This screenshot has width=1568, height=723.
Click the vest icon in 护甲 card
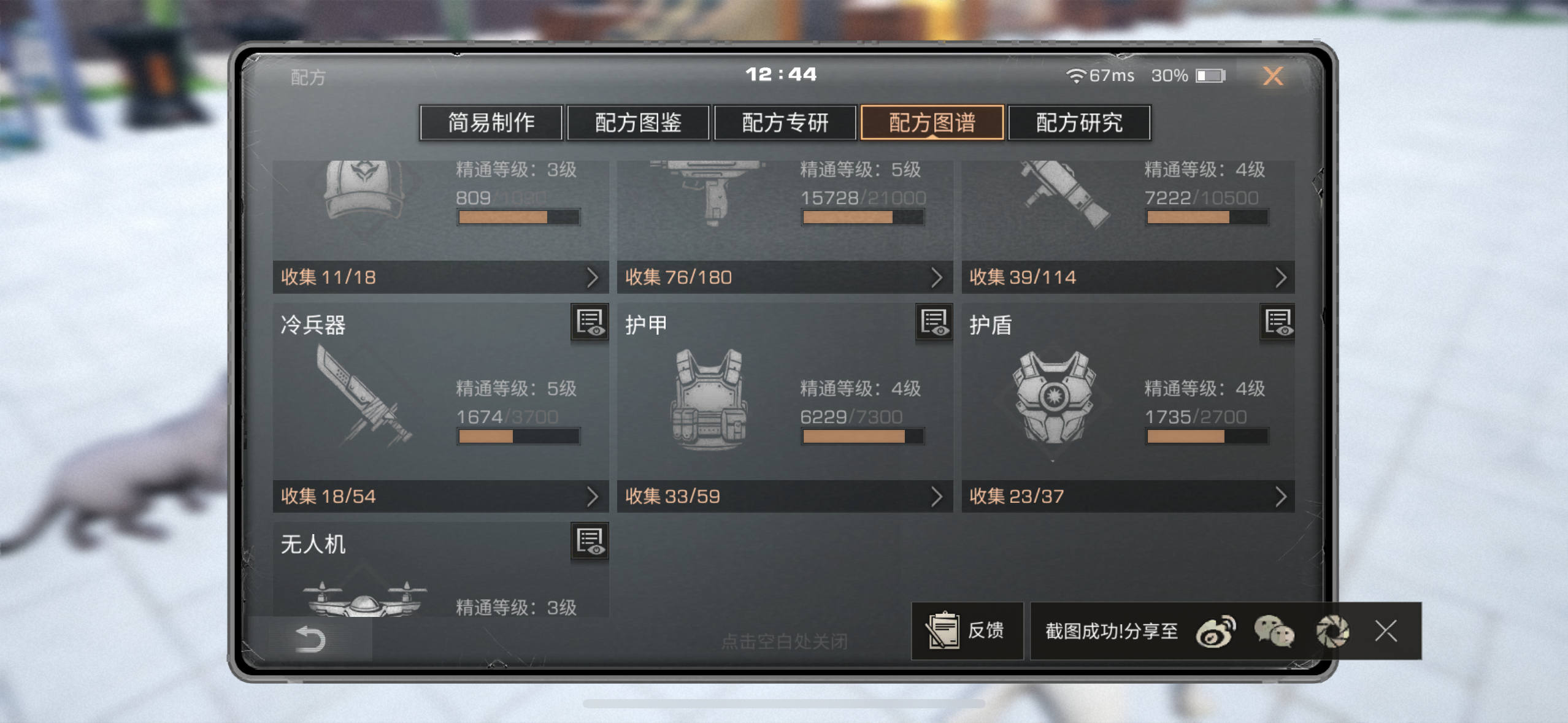tap(709, 398)
